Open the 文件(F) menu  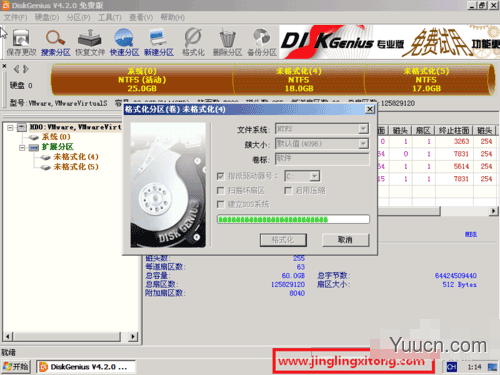click(15, 17)
